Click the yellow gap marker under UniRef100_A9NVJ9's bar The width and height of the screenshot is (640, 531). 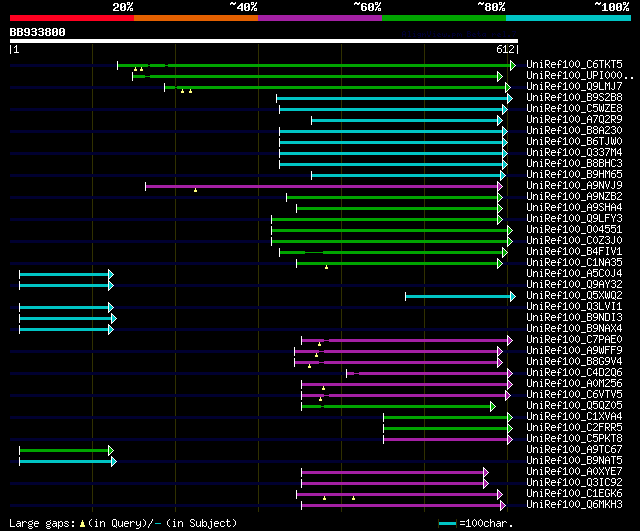click(196, 190)
